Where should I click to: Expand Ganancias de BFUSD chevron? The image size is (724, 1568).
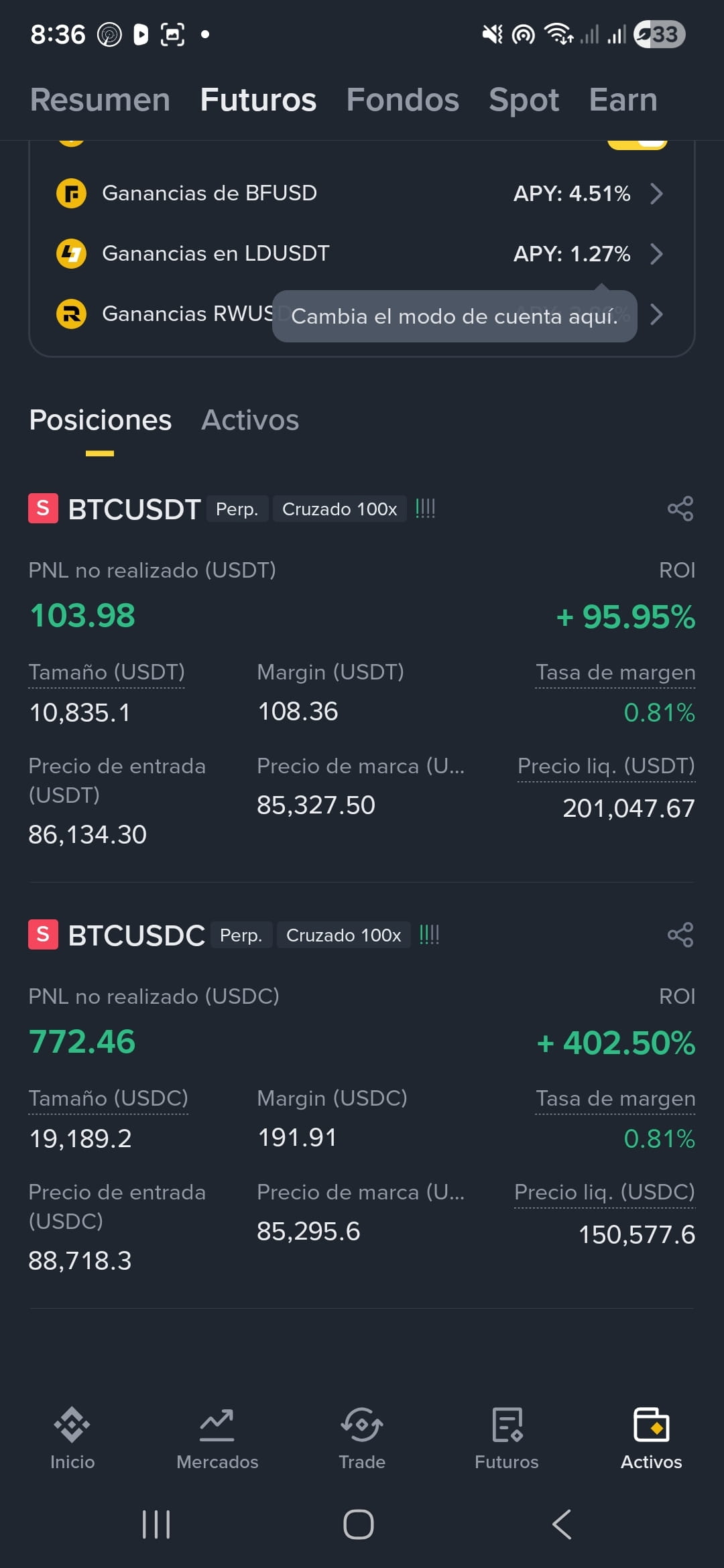[657, 194]
